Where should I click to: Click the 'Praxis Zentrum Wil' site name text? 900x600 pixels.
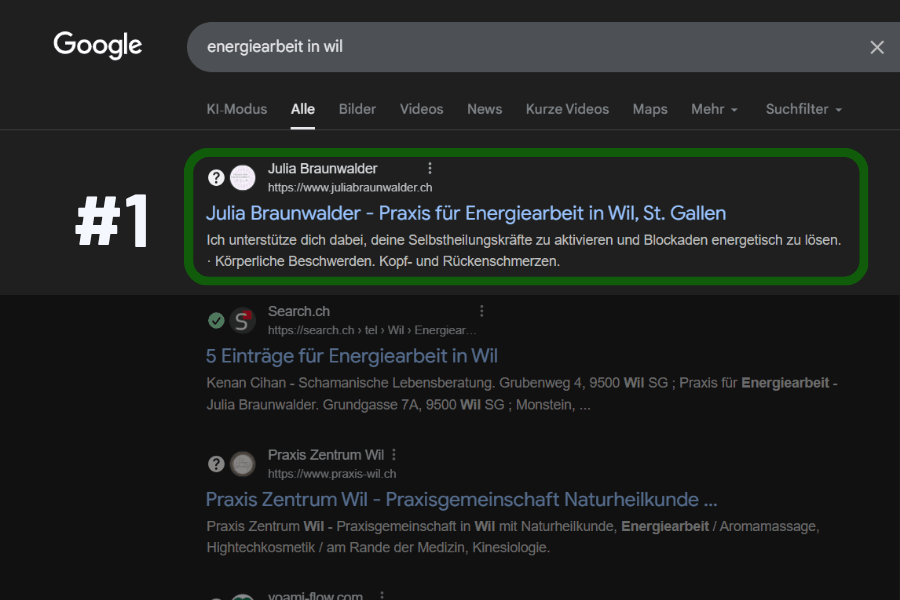tap(326, 455)
